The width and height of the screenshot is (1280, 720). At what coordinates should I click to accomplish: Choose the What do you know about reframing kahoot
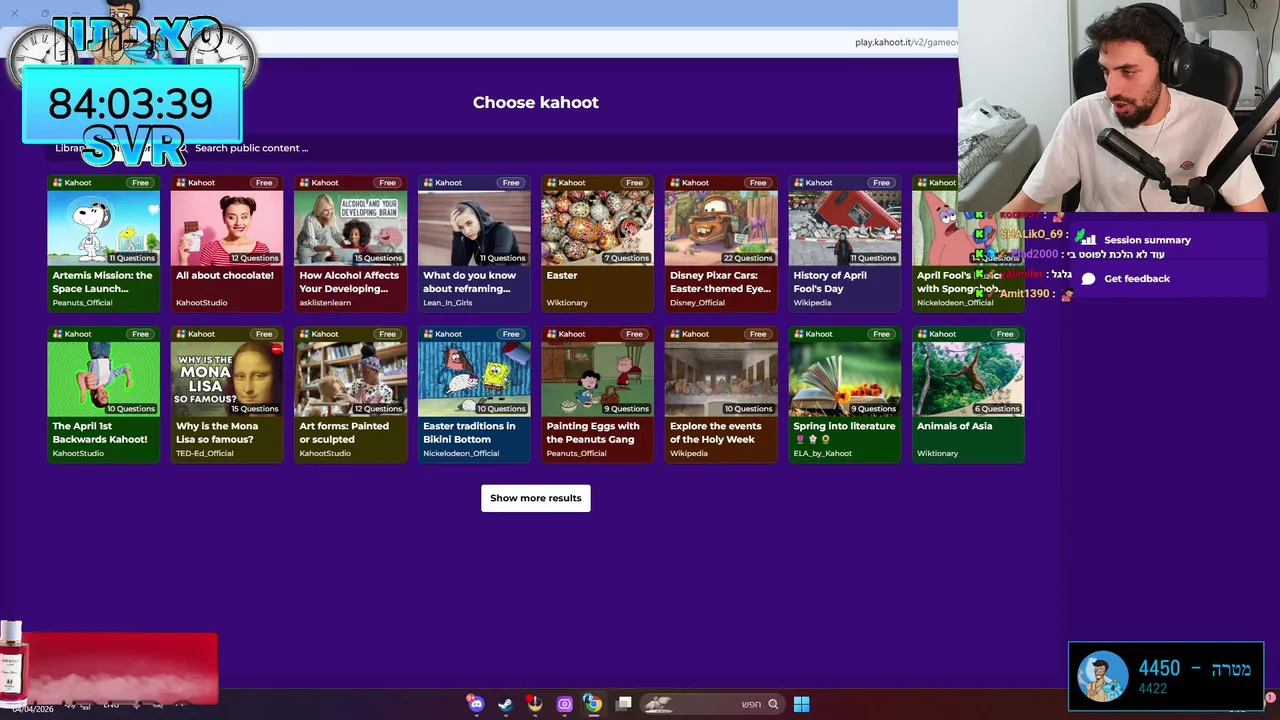click(474, 243)
